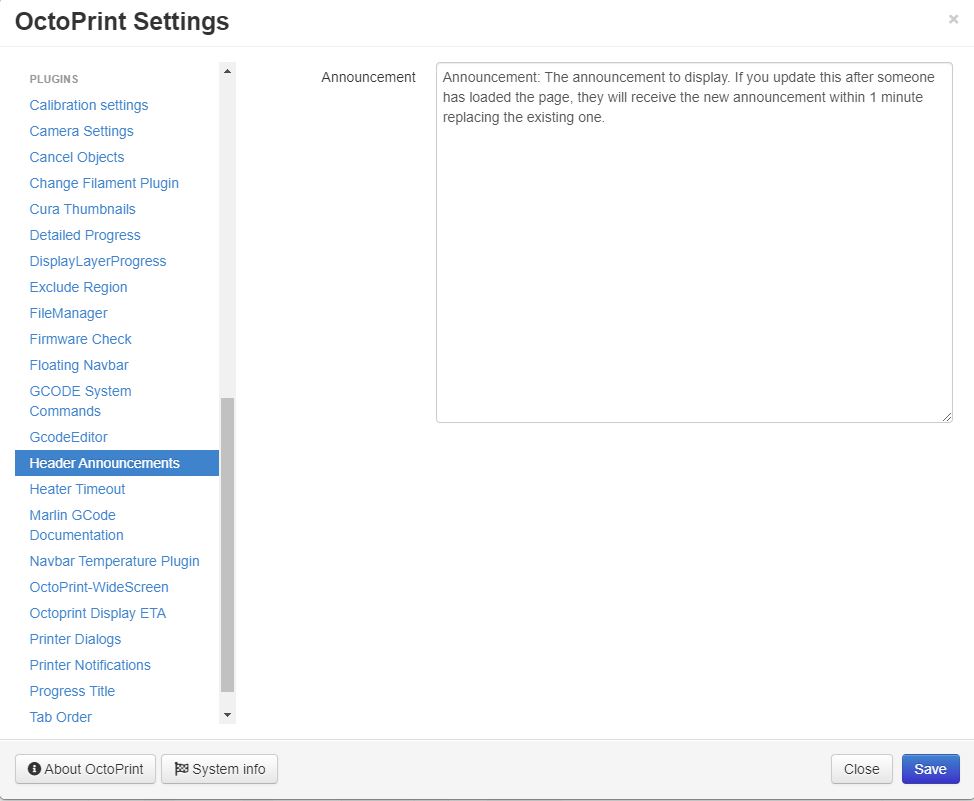This screenshot has height=801, width=974.
Task: Open Progress Title settings
Action: [x=72, y=692]
